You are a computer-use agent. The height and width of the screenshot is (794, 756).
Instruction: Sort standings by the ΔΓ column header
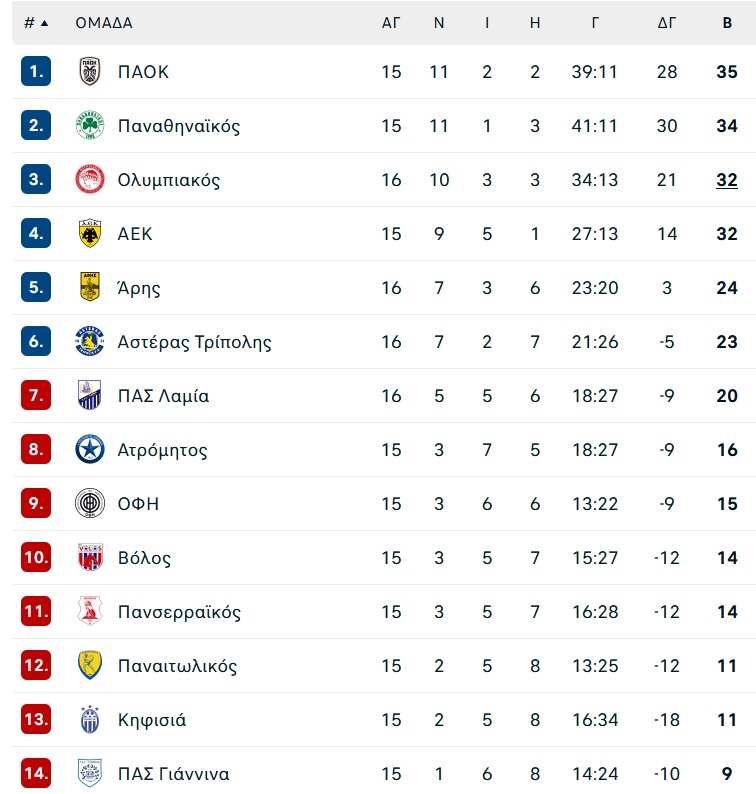point(667,23)
